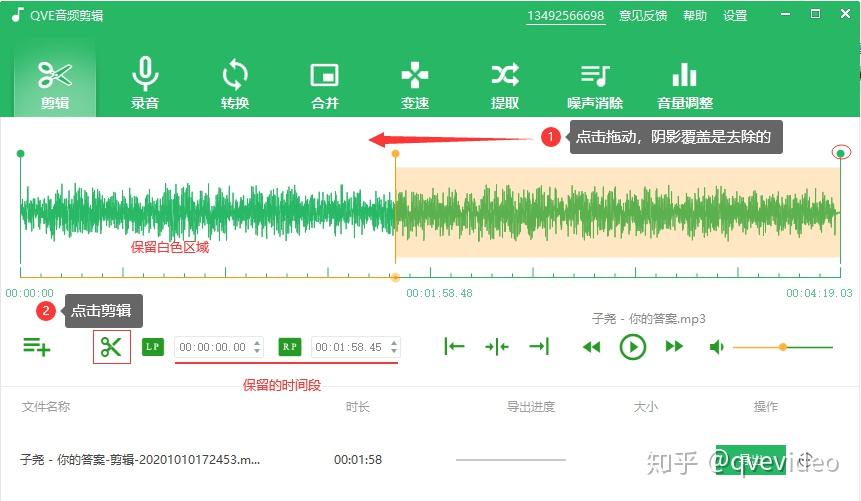Open the 转换 convert tab
Screen dimensions: 861x501
coord(235,84)
